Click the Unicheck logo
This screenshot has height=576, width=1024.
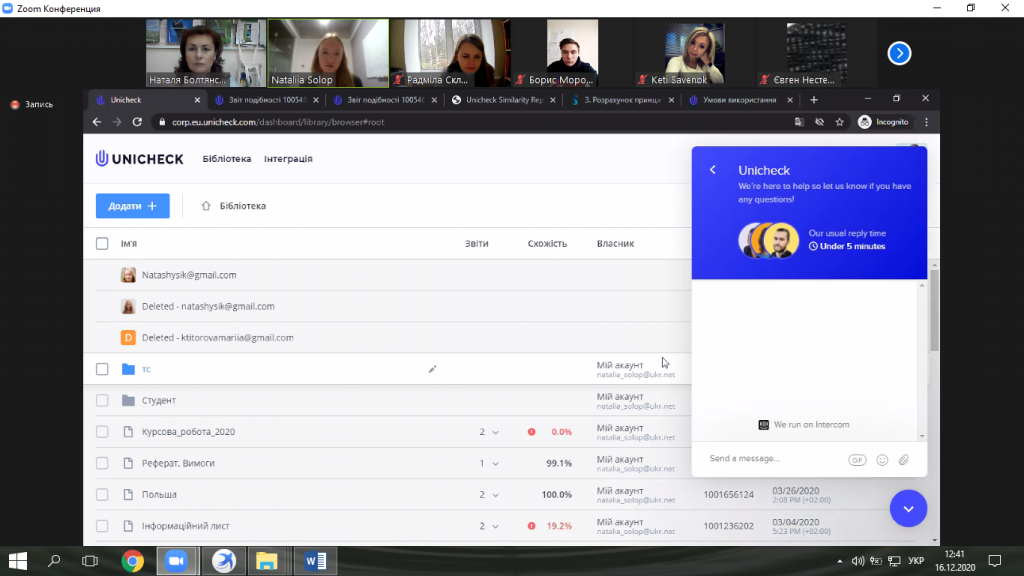point(139,158)
